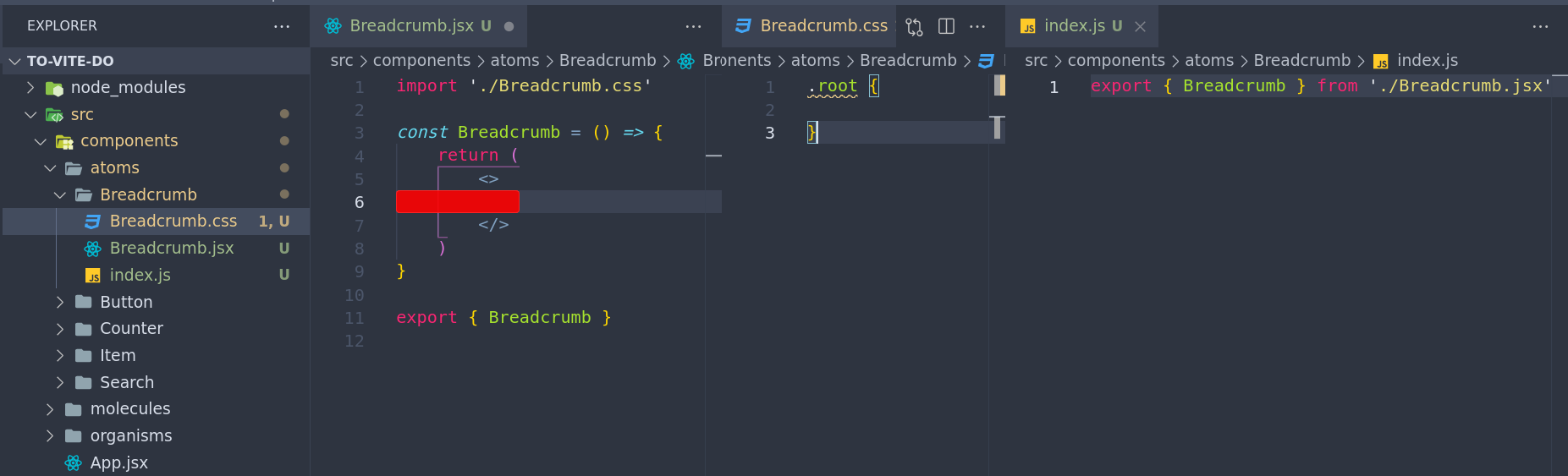Split the Breadcrumb.css editor right
This screenshot has width=1568, height=476.
point(946,26)
